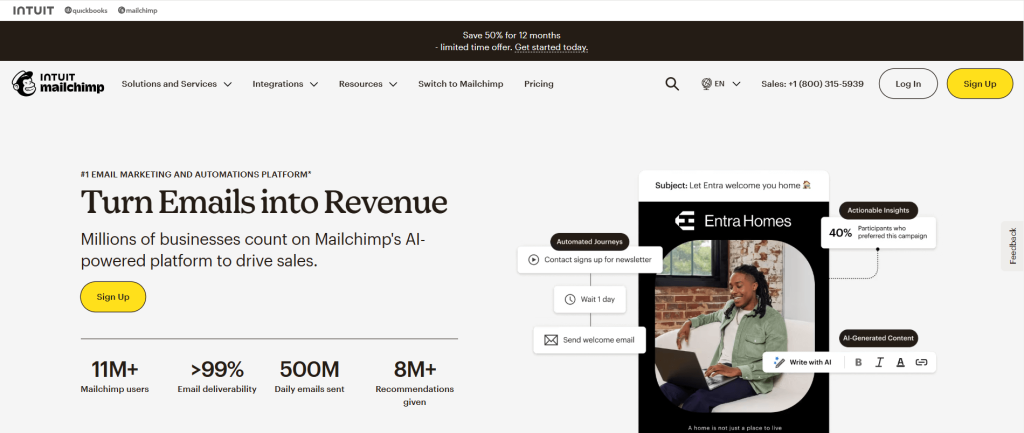Click the Sign Up button in header

[980, 84]
